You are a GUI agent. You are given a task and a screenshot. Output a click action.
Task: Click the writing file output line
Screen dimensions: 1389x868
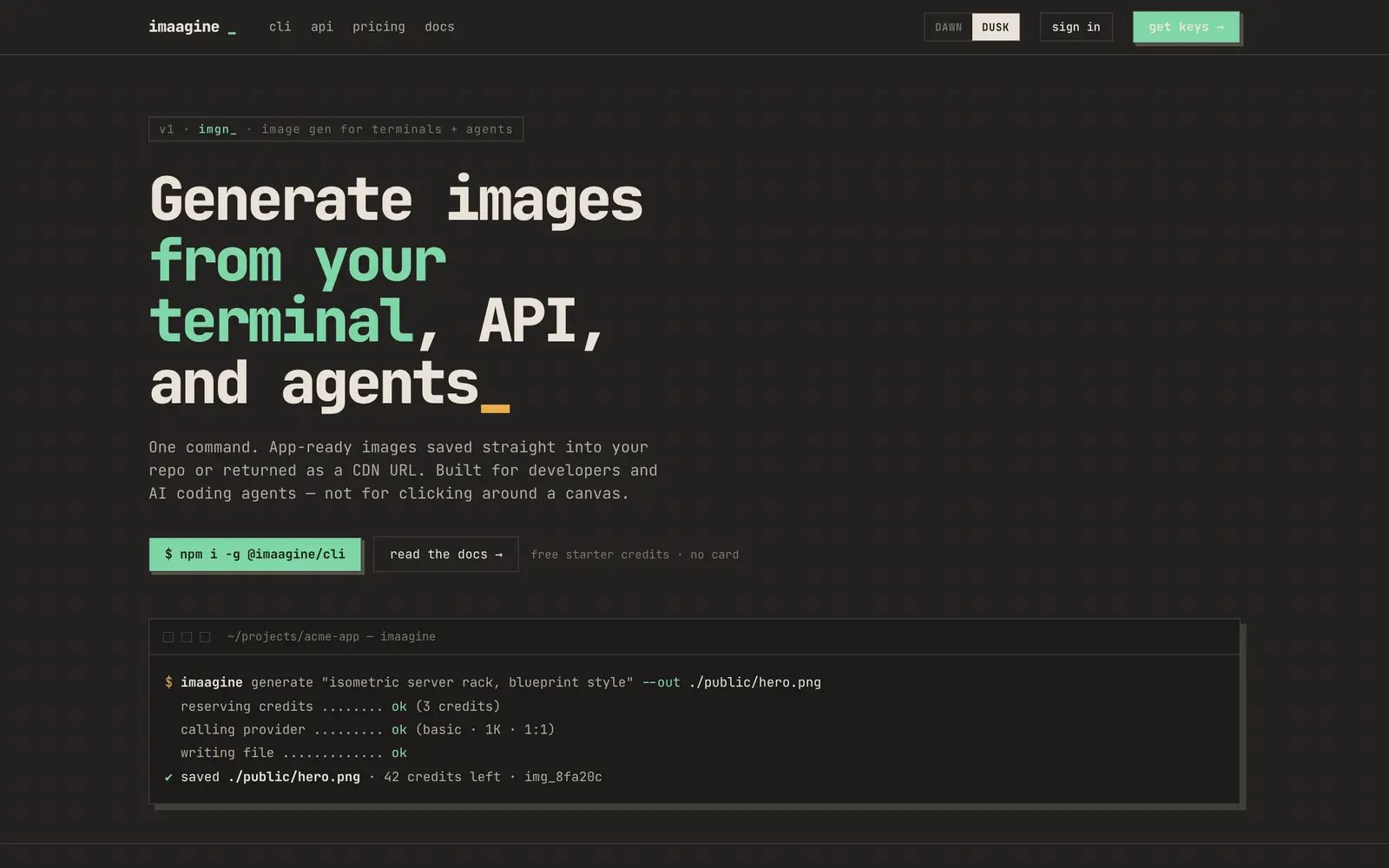click(293, 753)
